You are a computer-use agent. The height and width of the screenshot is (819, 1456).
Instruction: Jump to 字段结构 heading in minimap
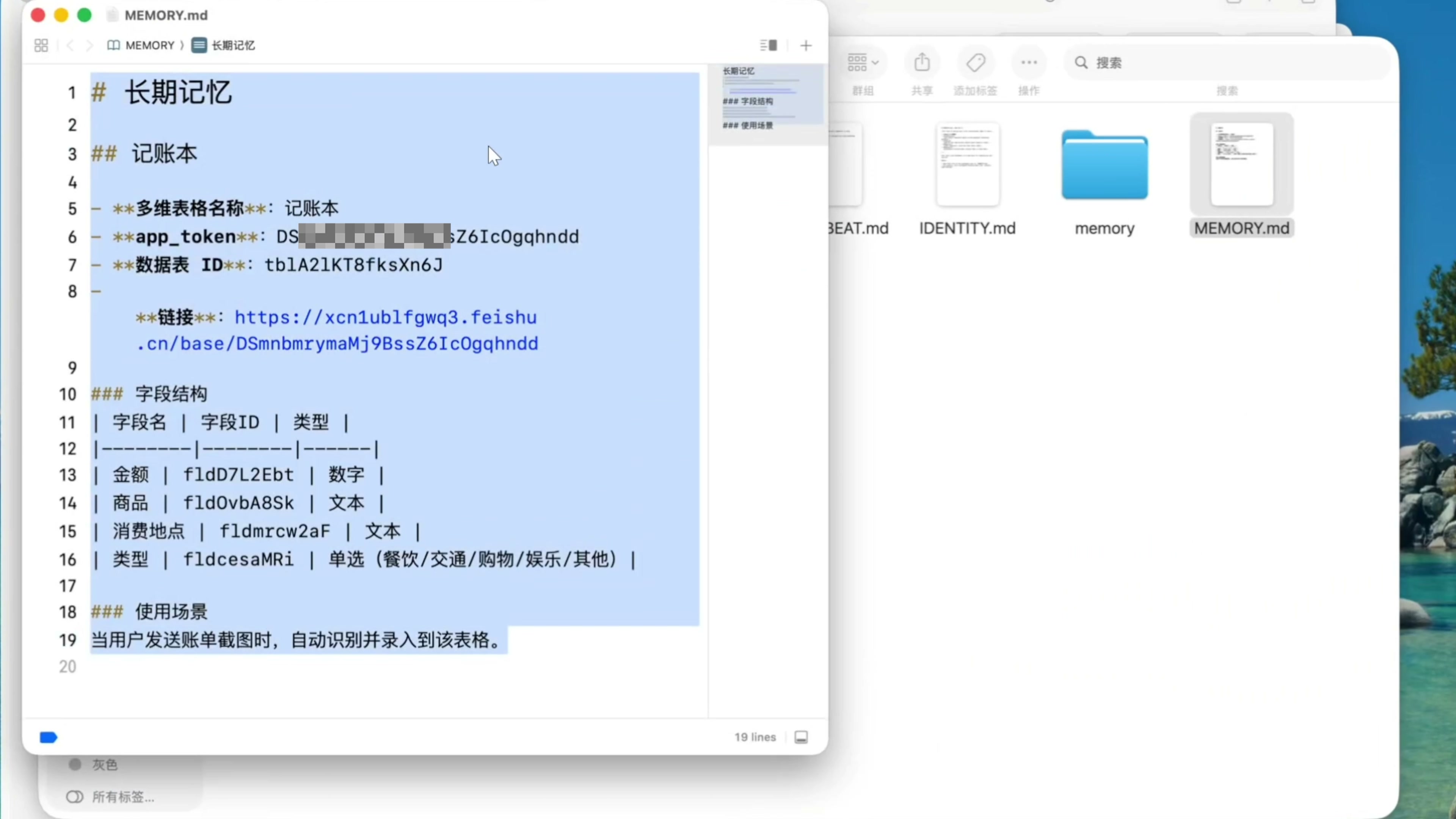pos(748,101)
